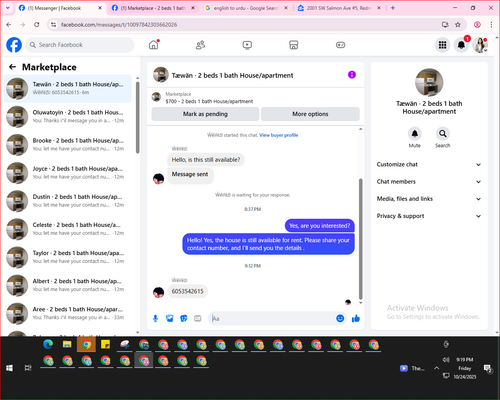Image resolution: width=500 pixels, height=400 pixels.
Task: Open install app icon in address bar
Action: (x=445, y=24)
